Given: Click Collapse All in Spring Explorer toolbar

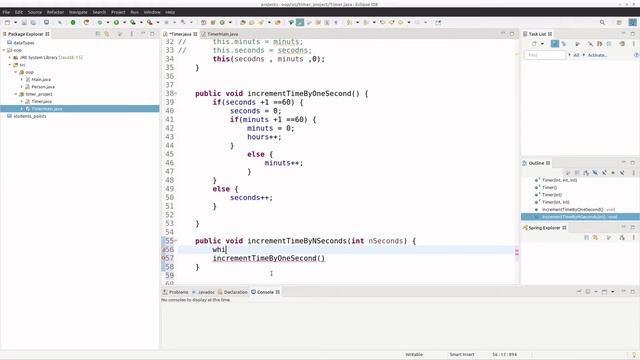Looking at the screenshot, I should point(587,238).
